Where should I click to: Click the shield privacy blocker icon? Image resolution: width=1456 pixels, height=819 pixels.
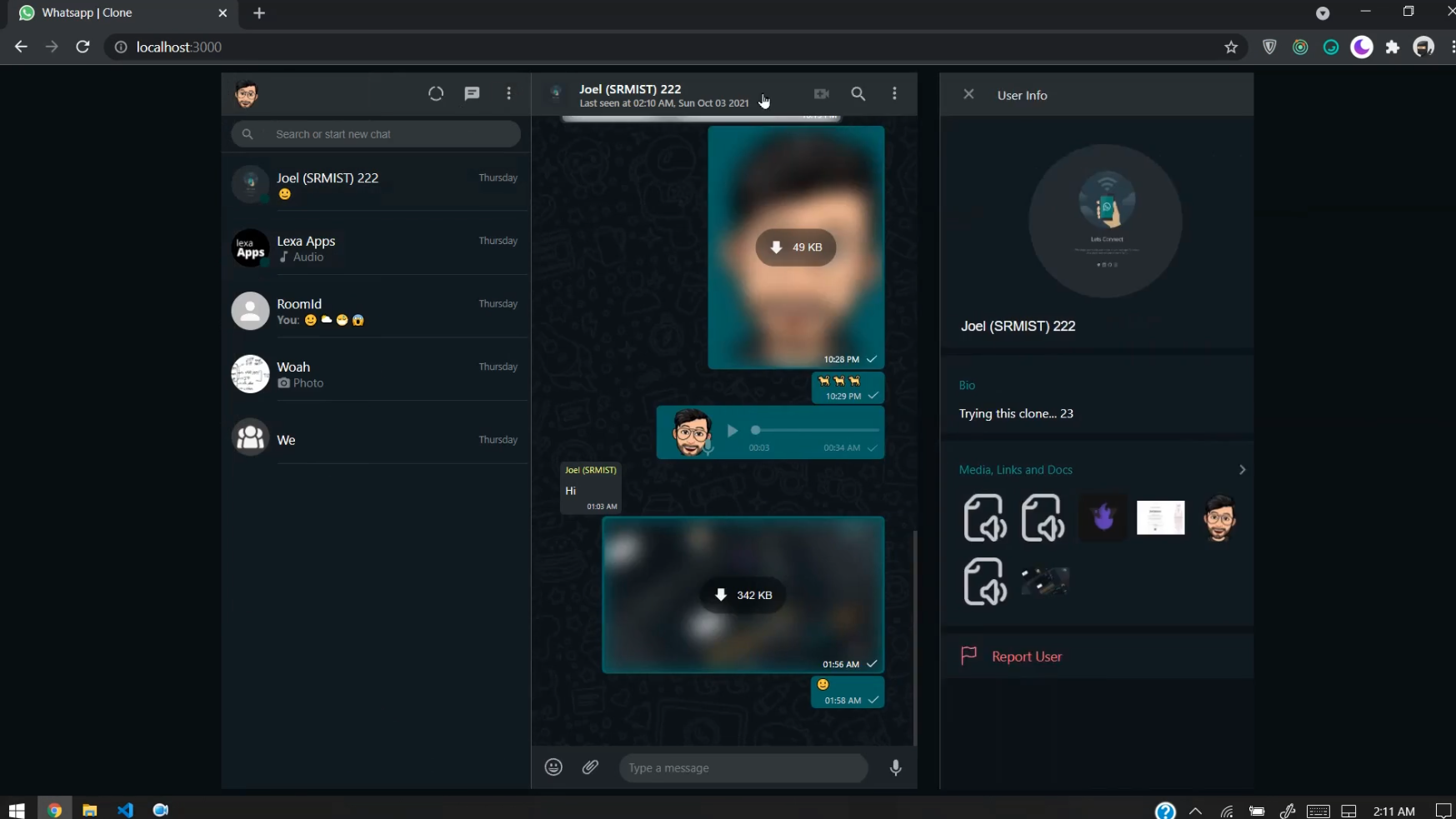click(1270, 47)
